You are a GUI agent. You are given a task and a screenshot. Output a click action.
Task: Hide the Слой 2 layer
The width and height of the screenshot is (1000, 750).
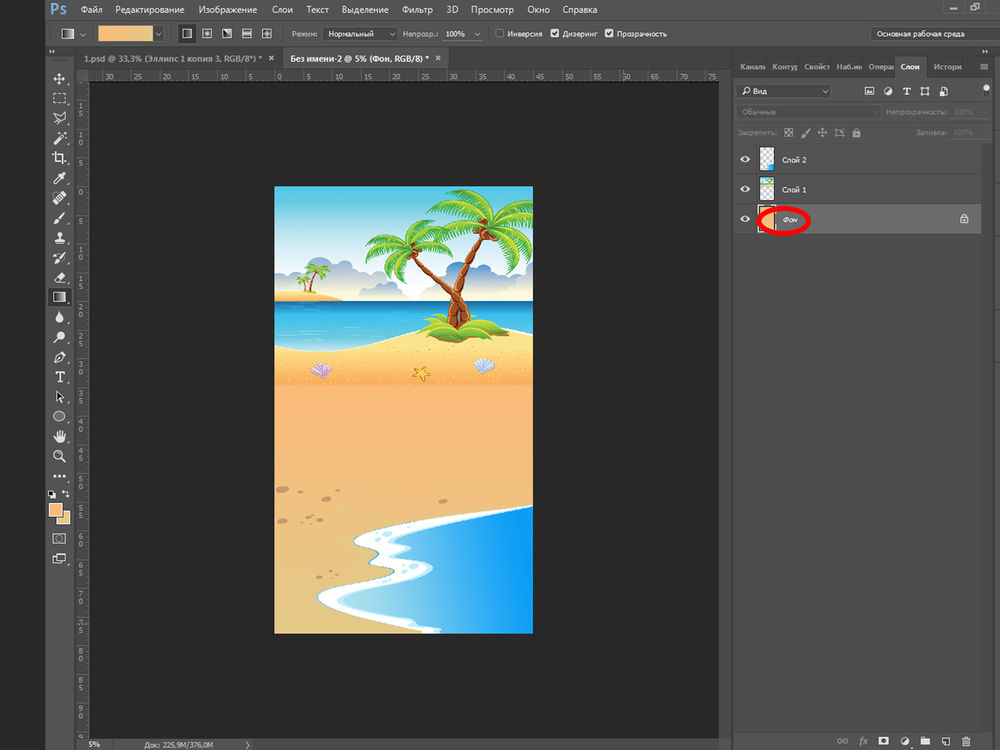(x=745, y=160)
